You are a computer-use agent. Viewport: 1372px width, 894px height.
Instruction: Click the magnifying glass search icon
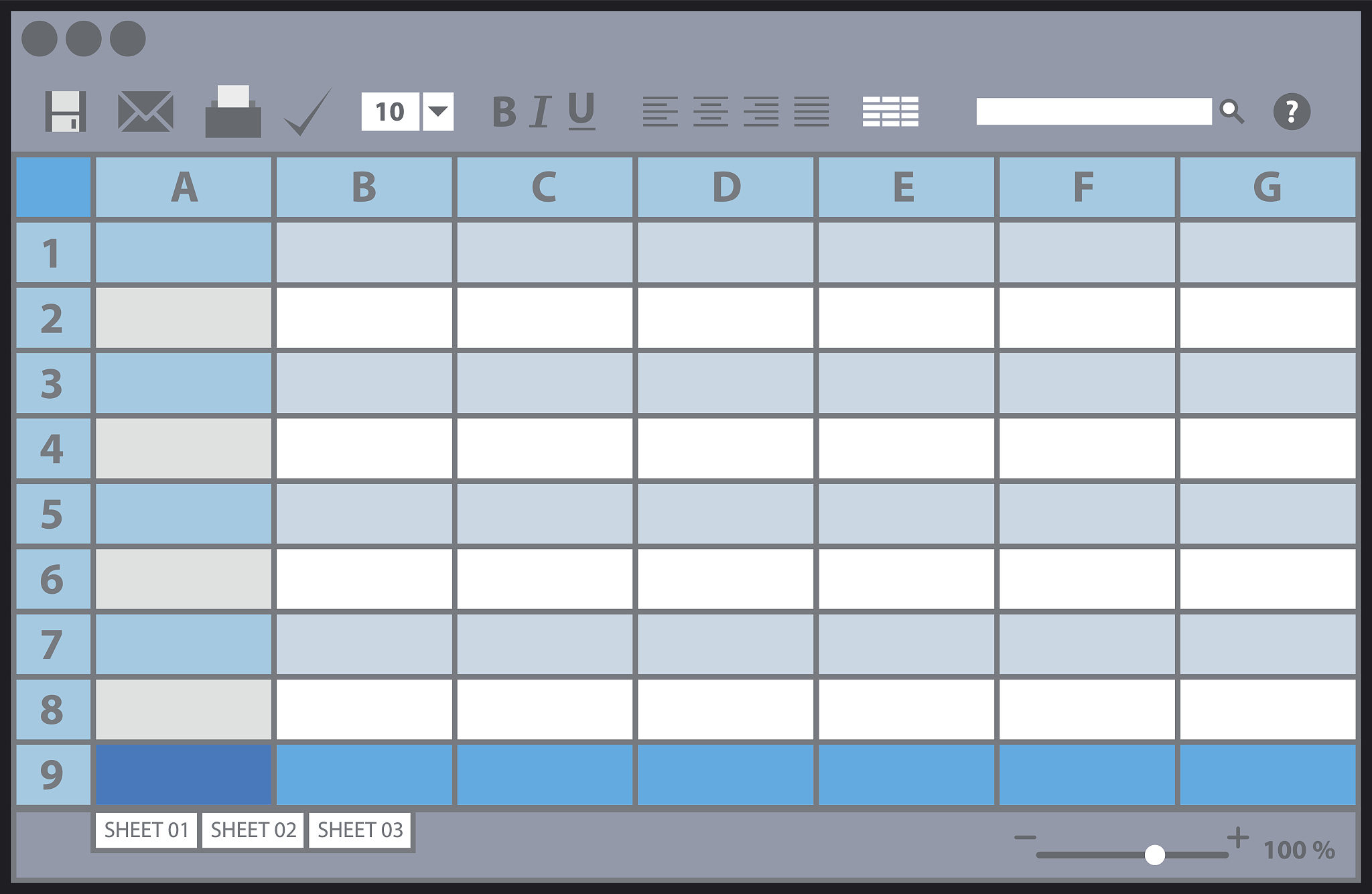(1231, 111)
